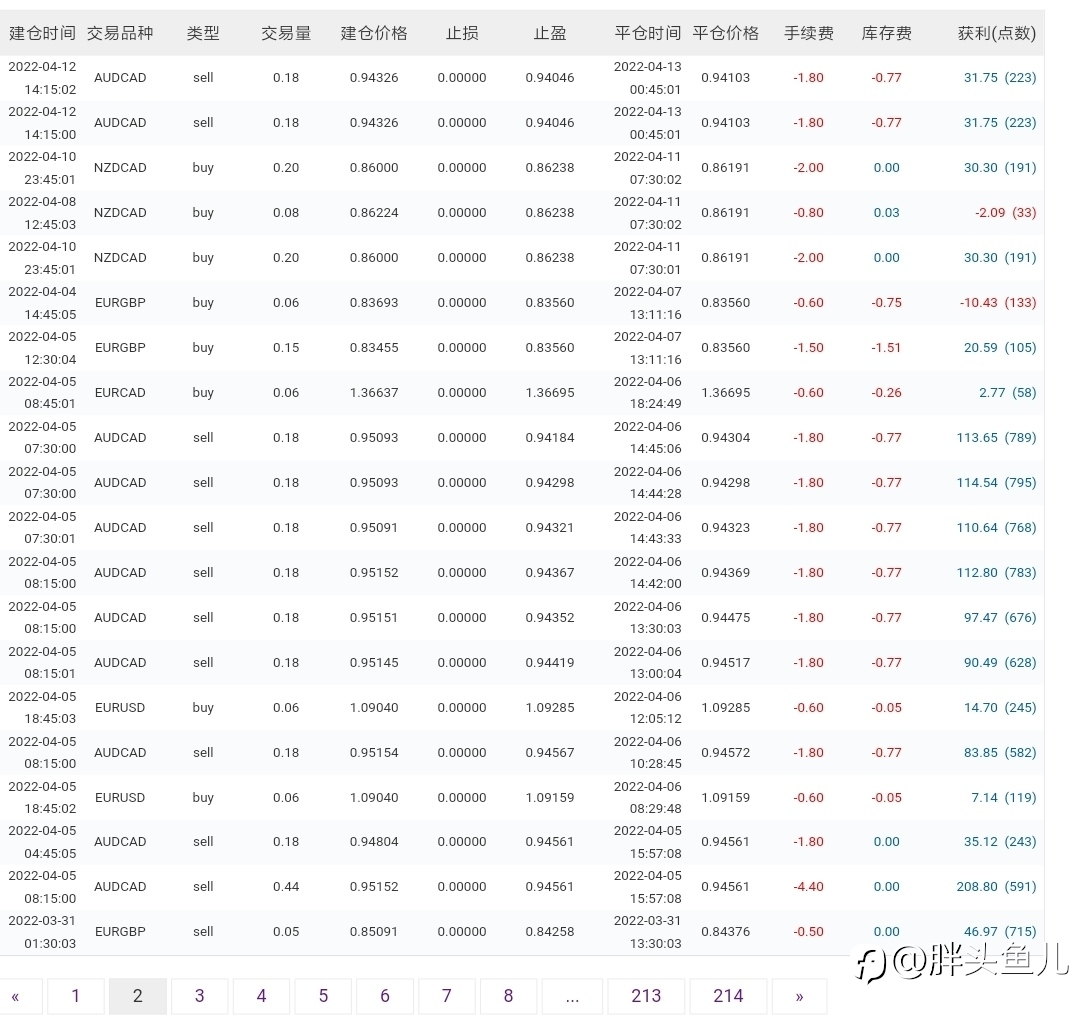Select profit value 208.80 (591)
Viewport: 1080px width, 1020px height.
click(x=996, y=886)
